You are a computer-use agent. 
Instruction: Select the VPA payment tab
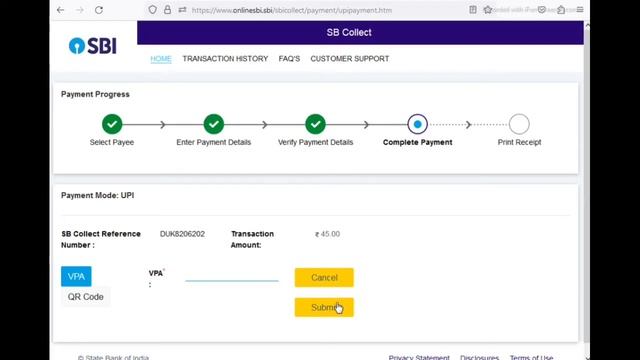pyautogui.click(x=76, y=276)
